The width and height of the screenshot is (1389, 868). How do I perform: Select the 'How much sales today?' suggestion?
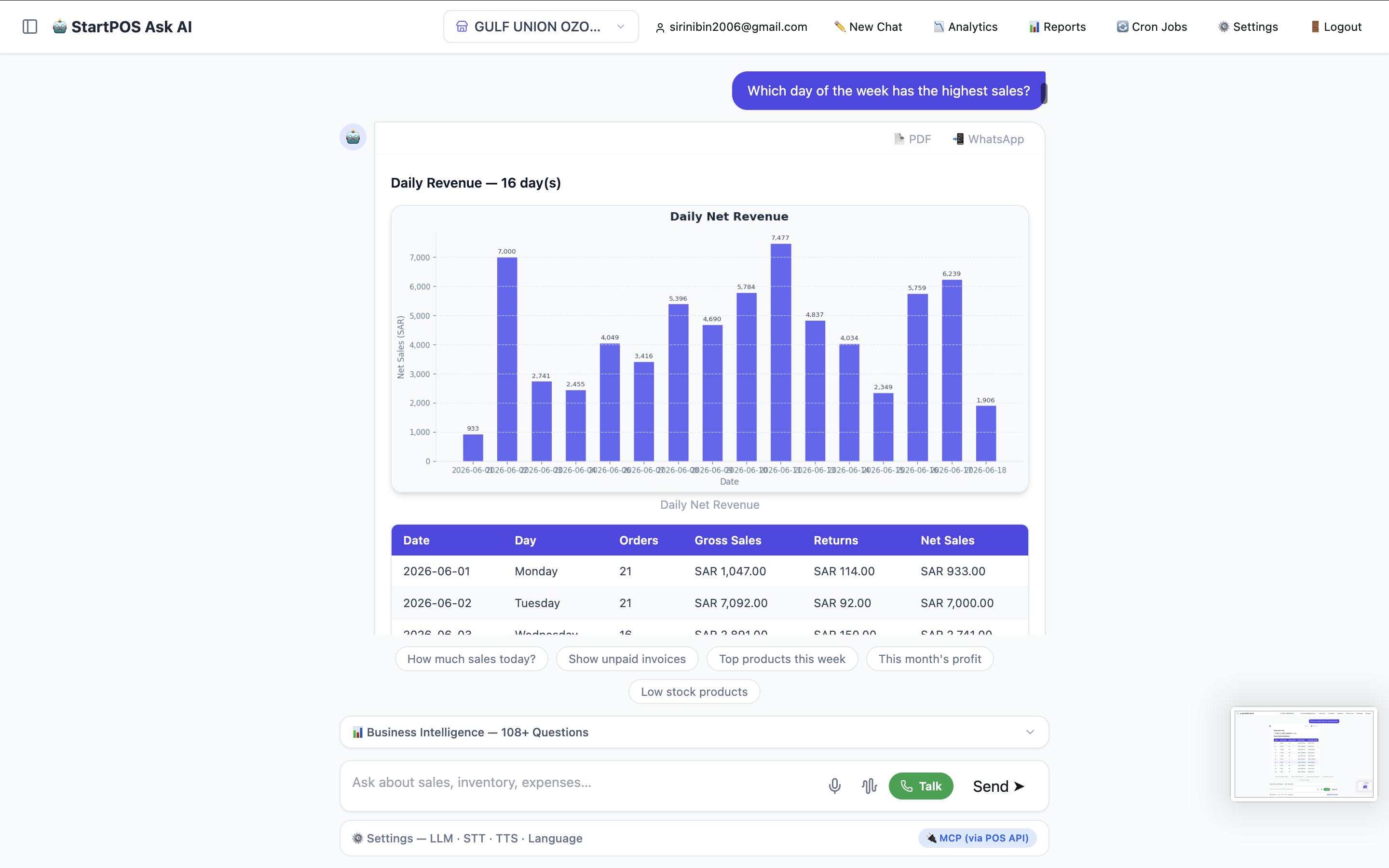point(471,658)
